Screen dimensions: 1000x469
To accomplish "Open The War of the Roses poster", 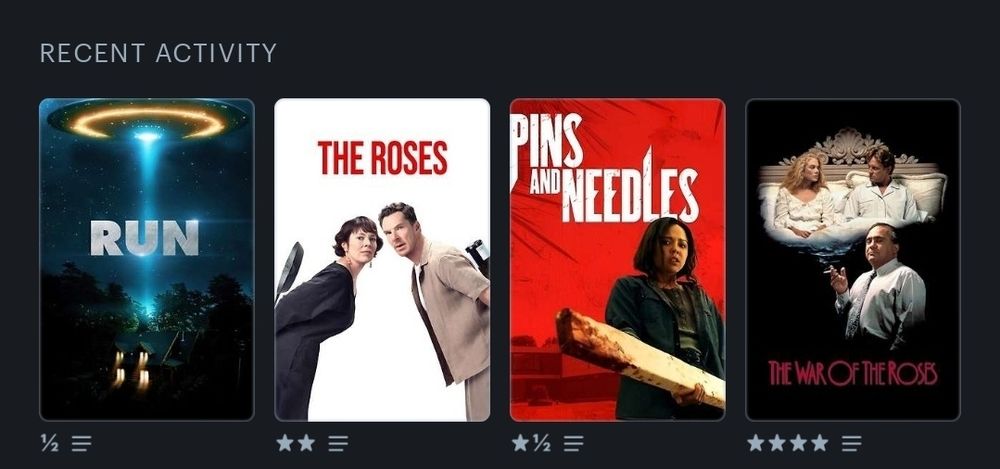I will click(853, 260).
